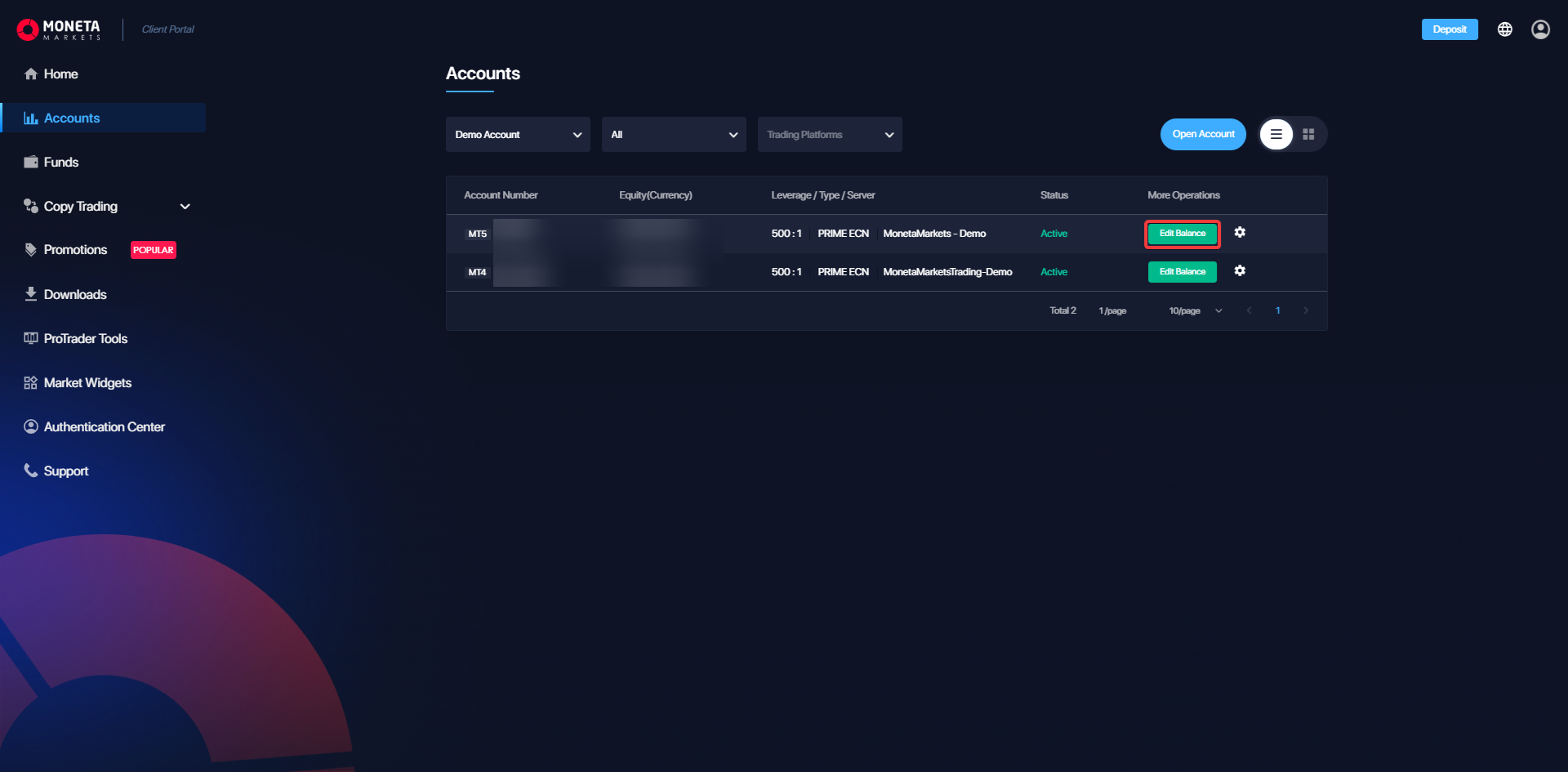Open Promotions page
The height and width of the screenshot is (772, 1568).
click(75, 250)
